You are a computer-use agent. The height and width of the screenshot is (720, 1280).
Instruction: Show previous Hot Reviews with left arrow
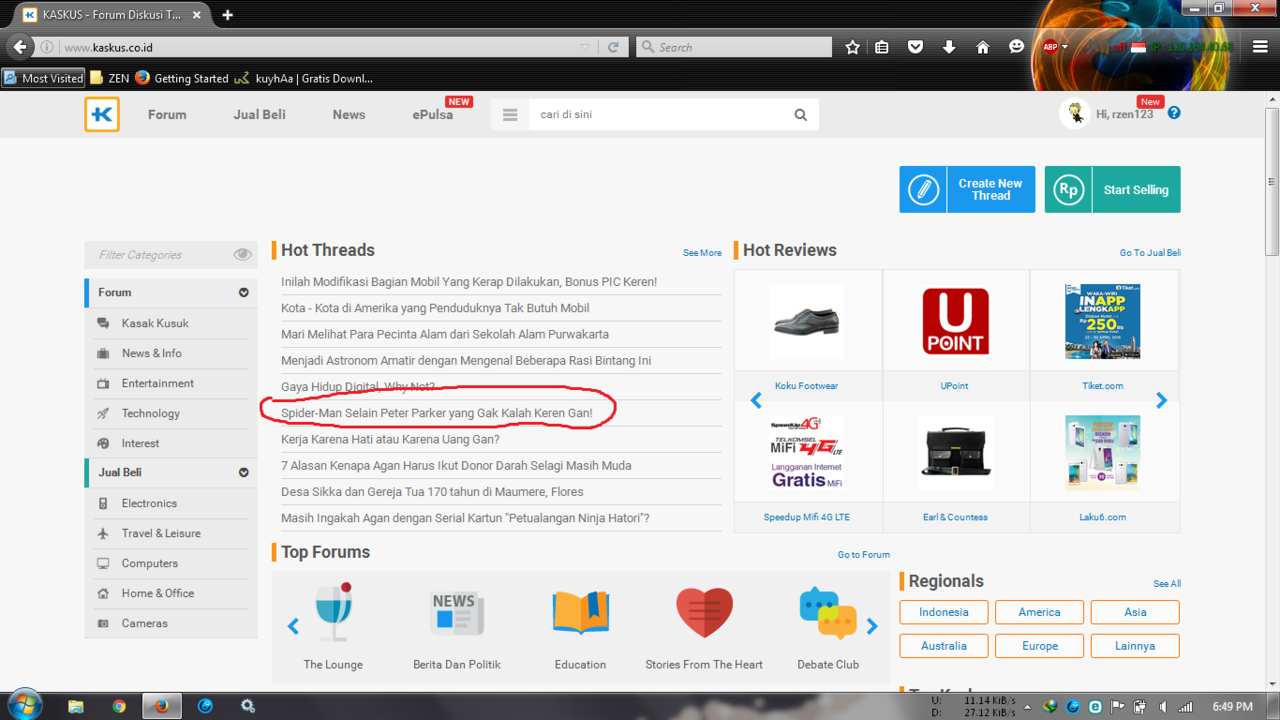(756, 401)
